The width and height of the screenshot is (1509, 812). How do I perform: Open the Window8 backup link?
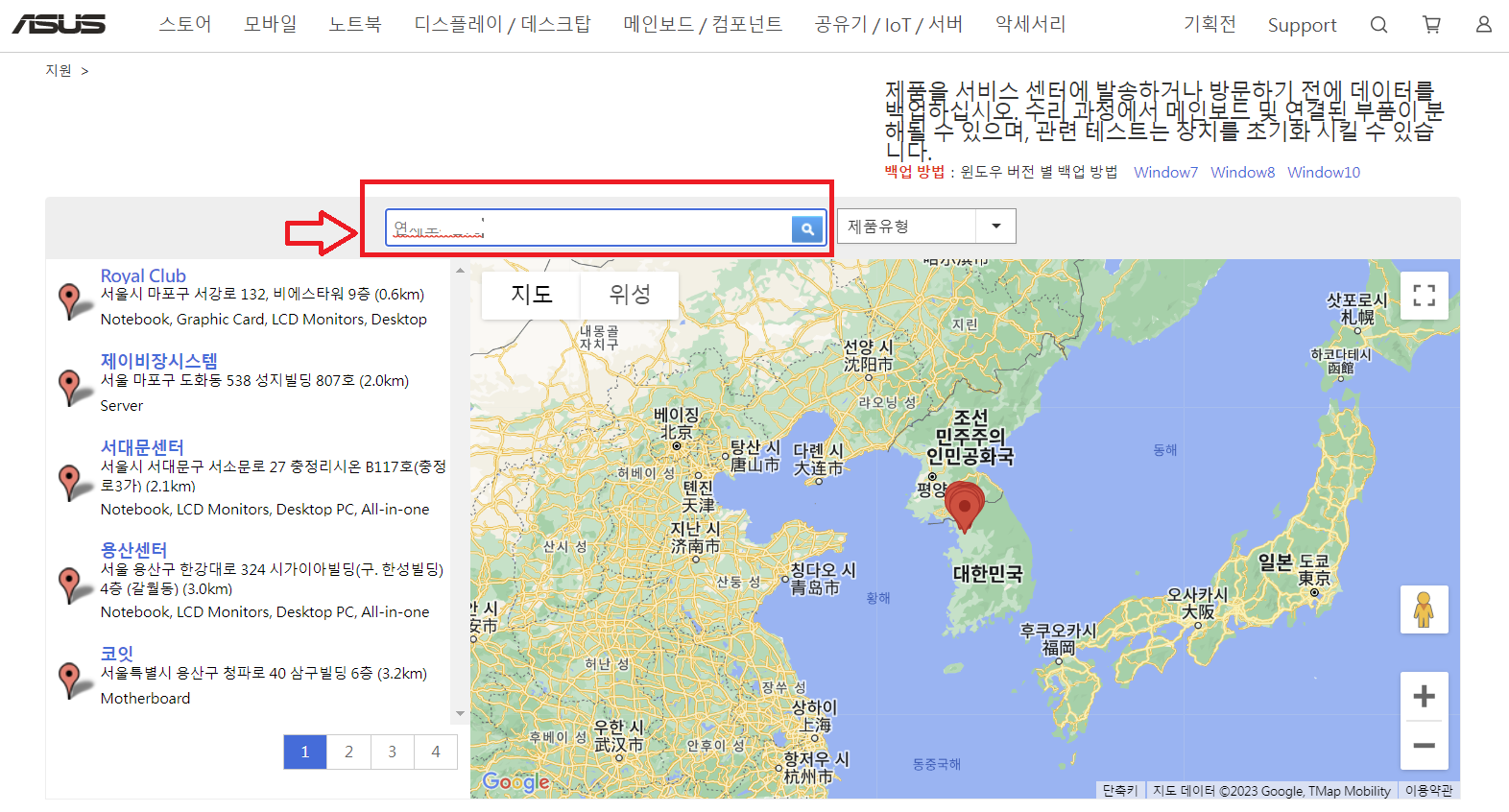coord(1242,172)
